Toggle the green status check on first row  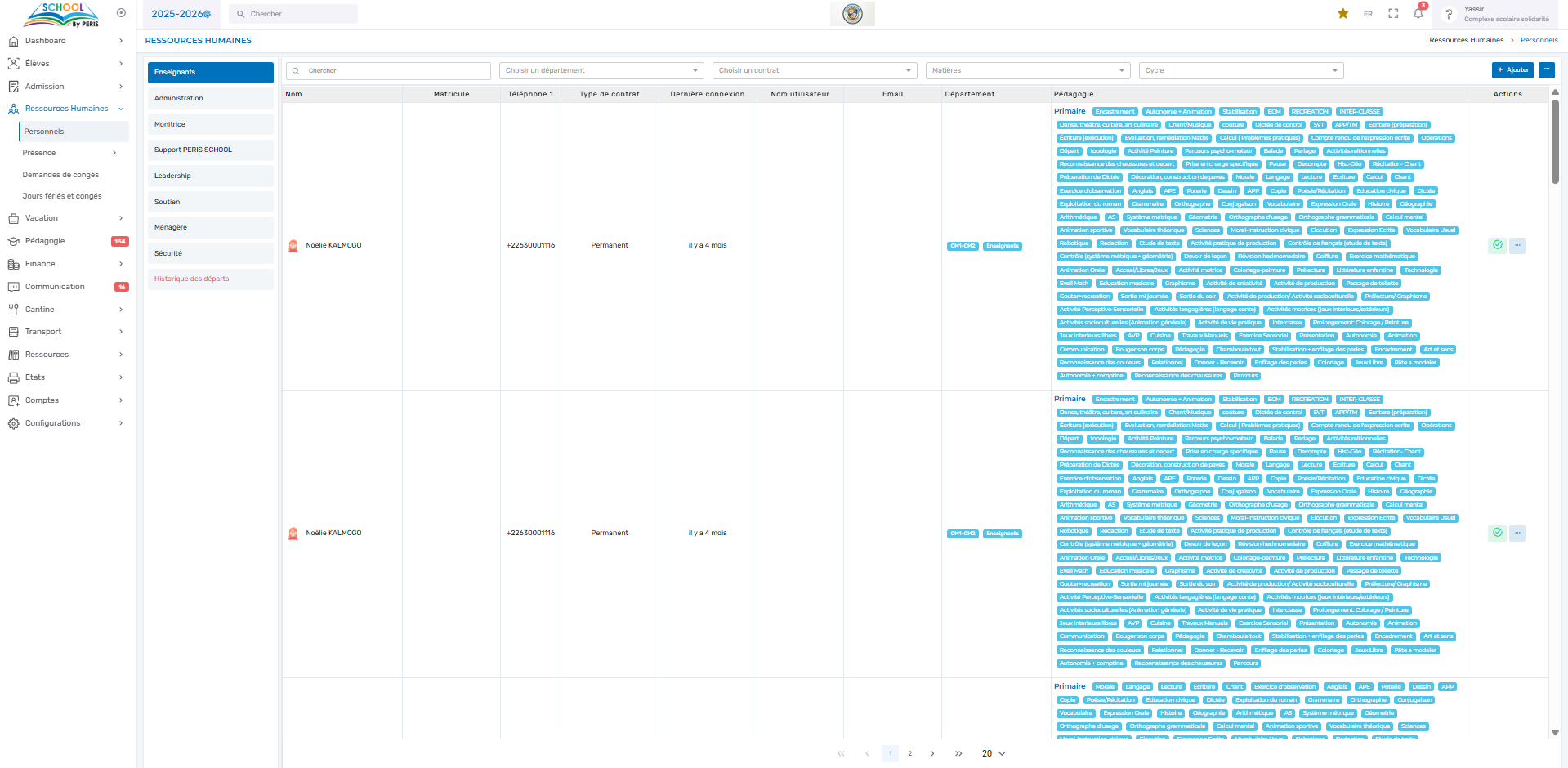[1497, 245]
